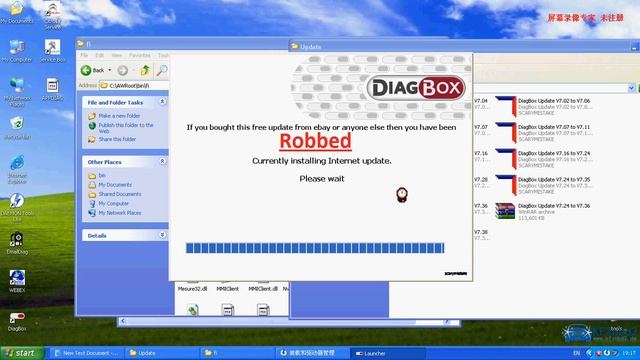
Task: Open My Computer desktop icon
Action: click(x=17, y=51)
